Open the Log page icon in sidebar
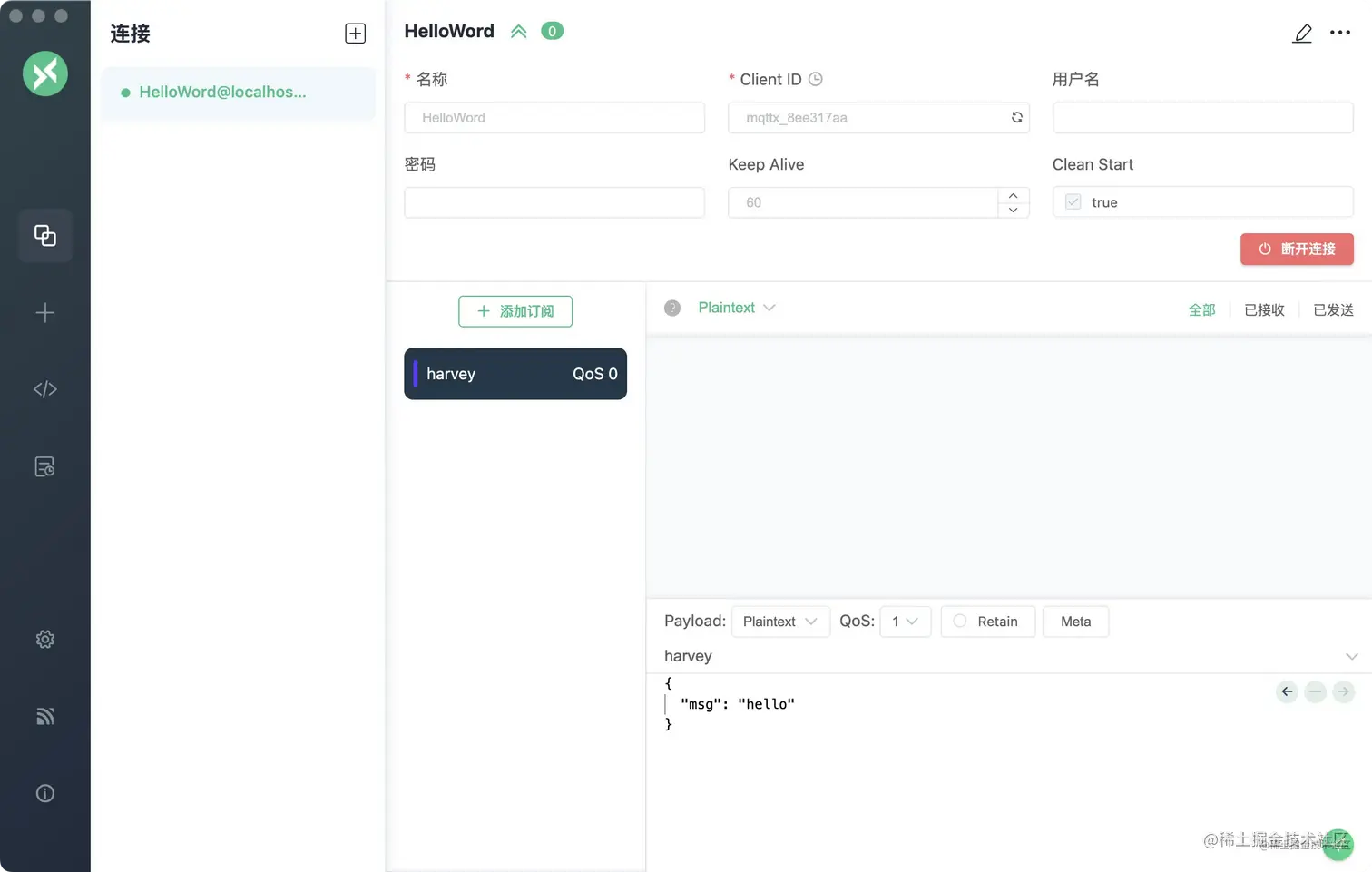 click(45, 466)
